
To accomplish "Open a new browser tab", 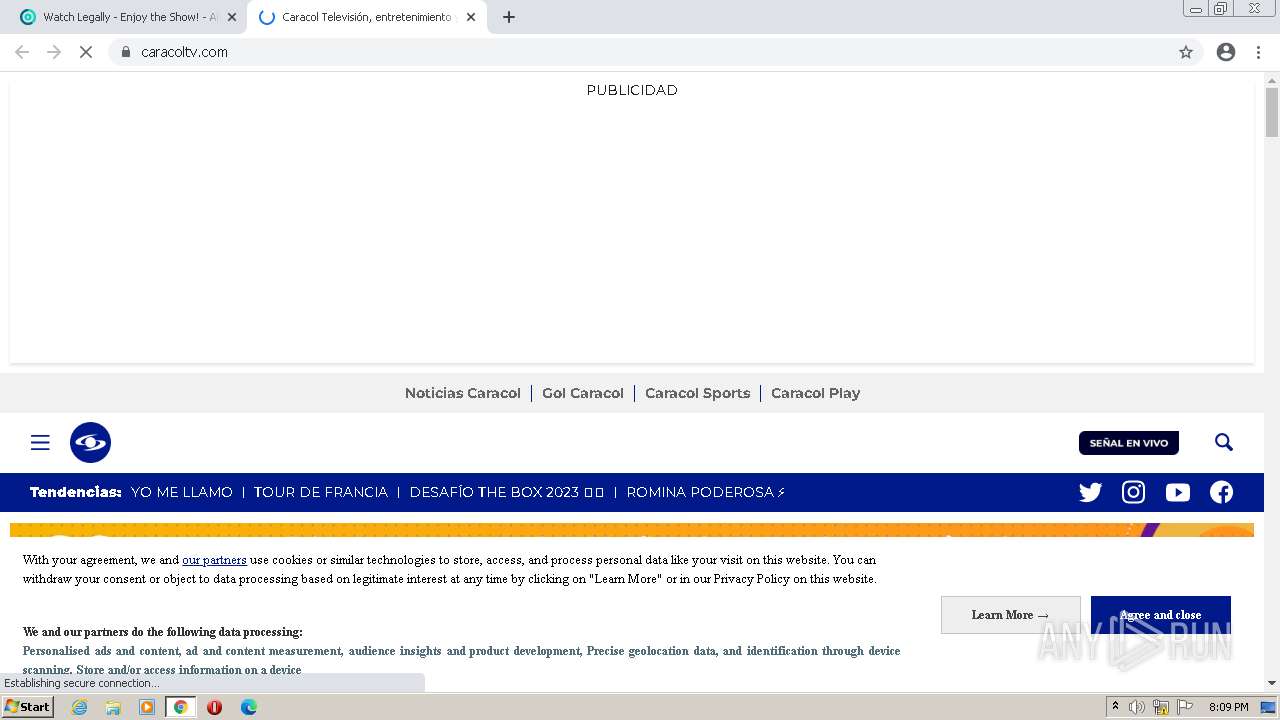I will tap(508, 17).
